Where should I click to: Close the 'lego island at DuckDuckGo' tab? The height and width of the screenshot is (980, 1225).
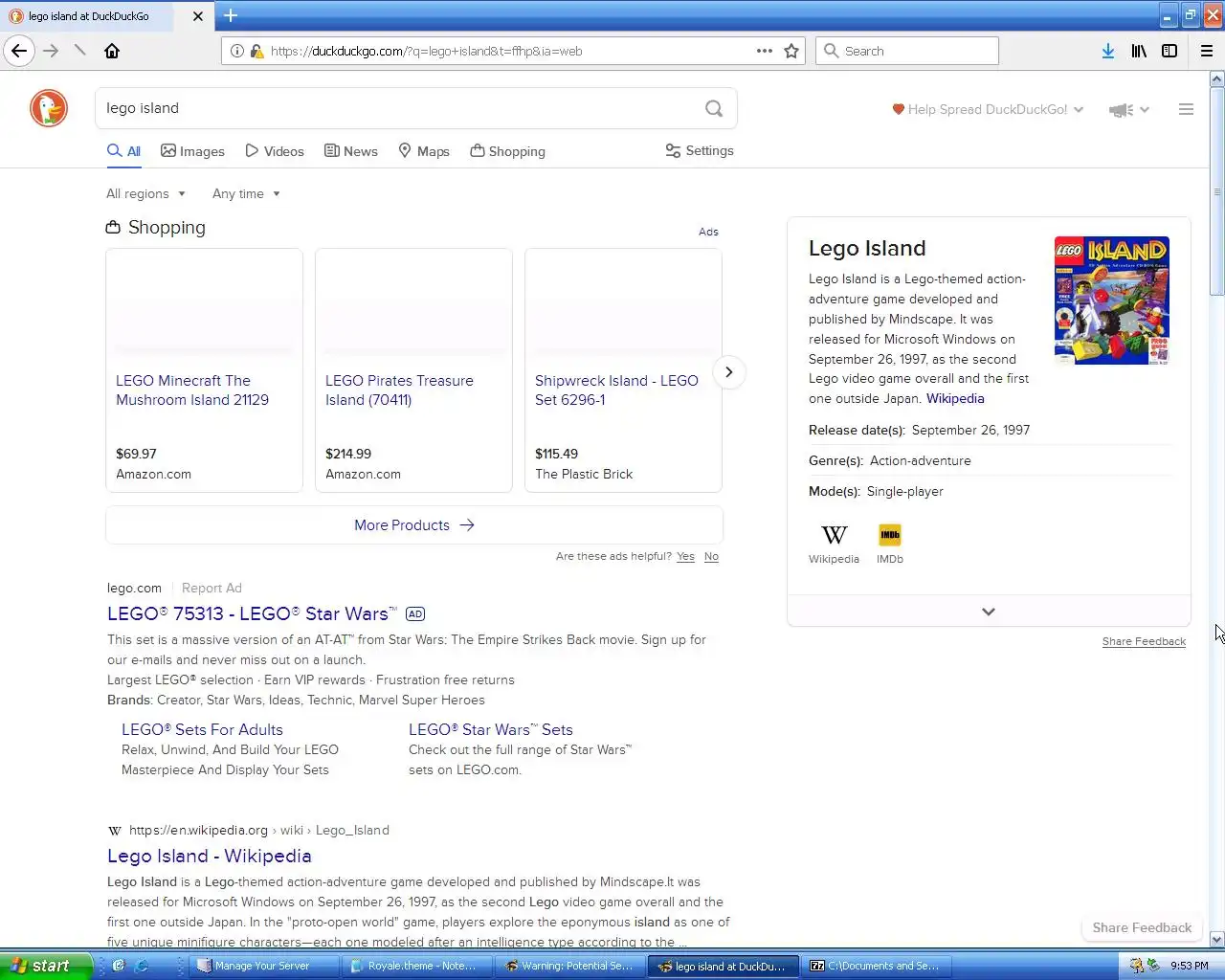point(198,16)
